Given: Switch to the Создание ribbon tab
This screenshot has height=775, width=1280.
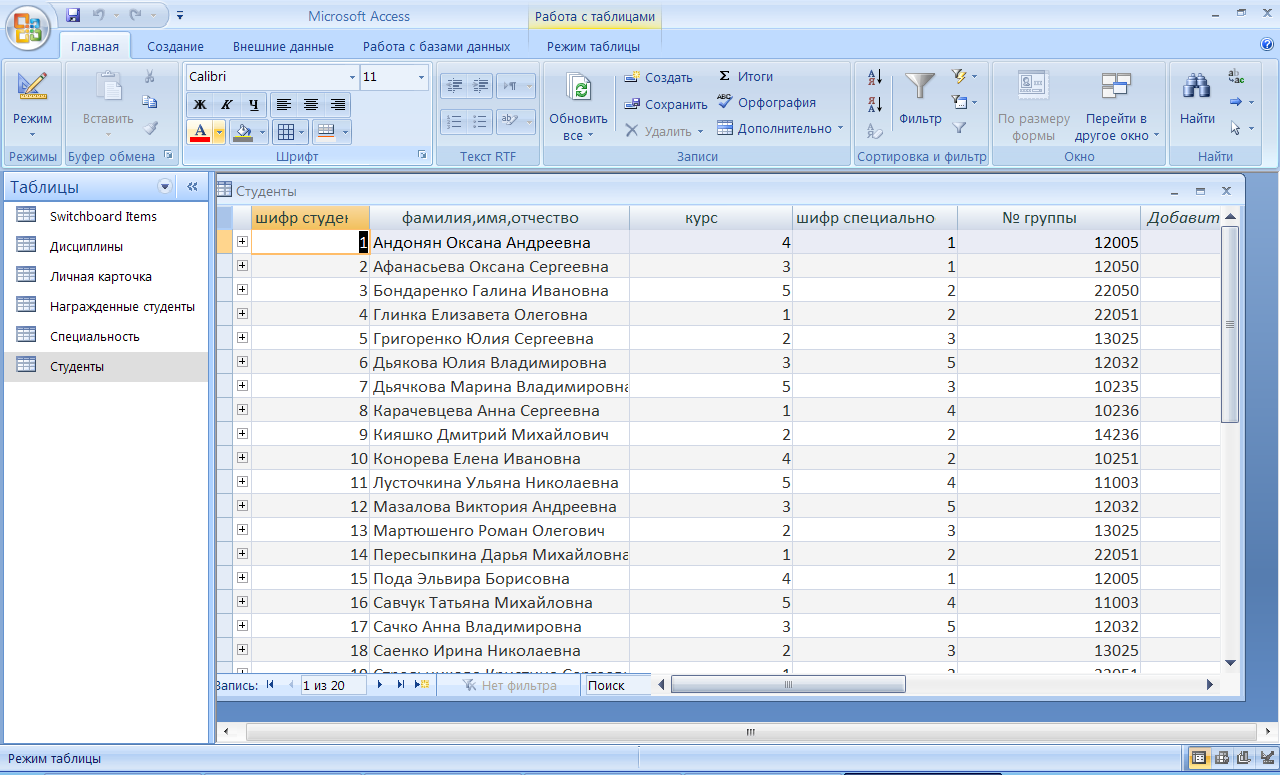Looking at the screenshot, I should click(x=175, y=46).
